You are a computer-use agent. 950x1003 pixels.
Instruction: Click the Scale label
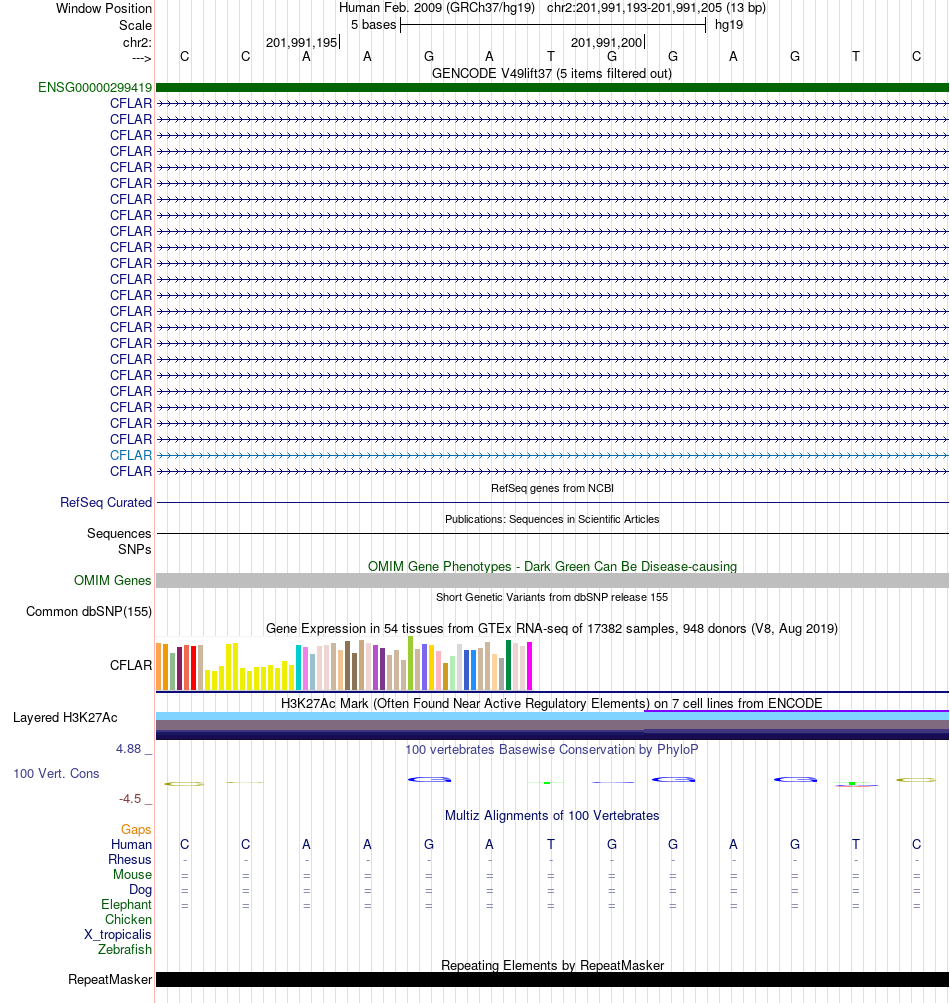(x=135, y=26)
